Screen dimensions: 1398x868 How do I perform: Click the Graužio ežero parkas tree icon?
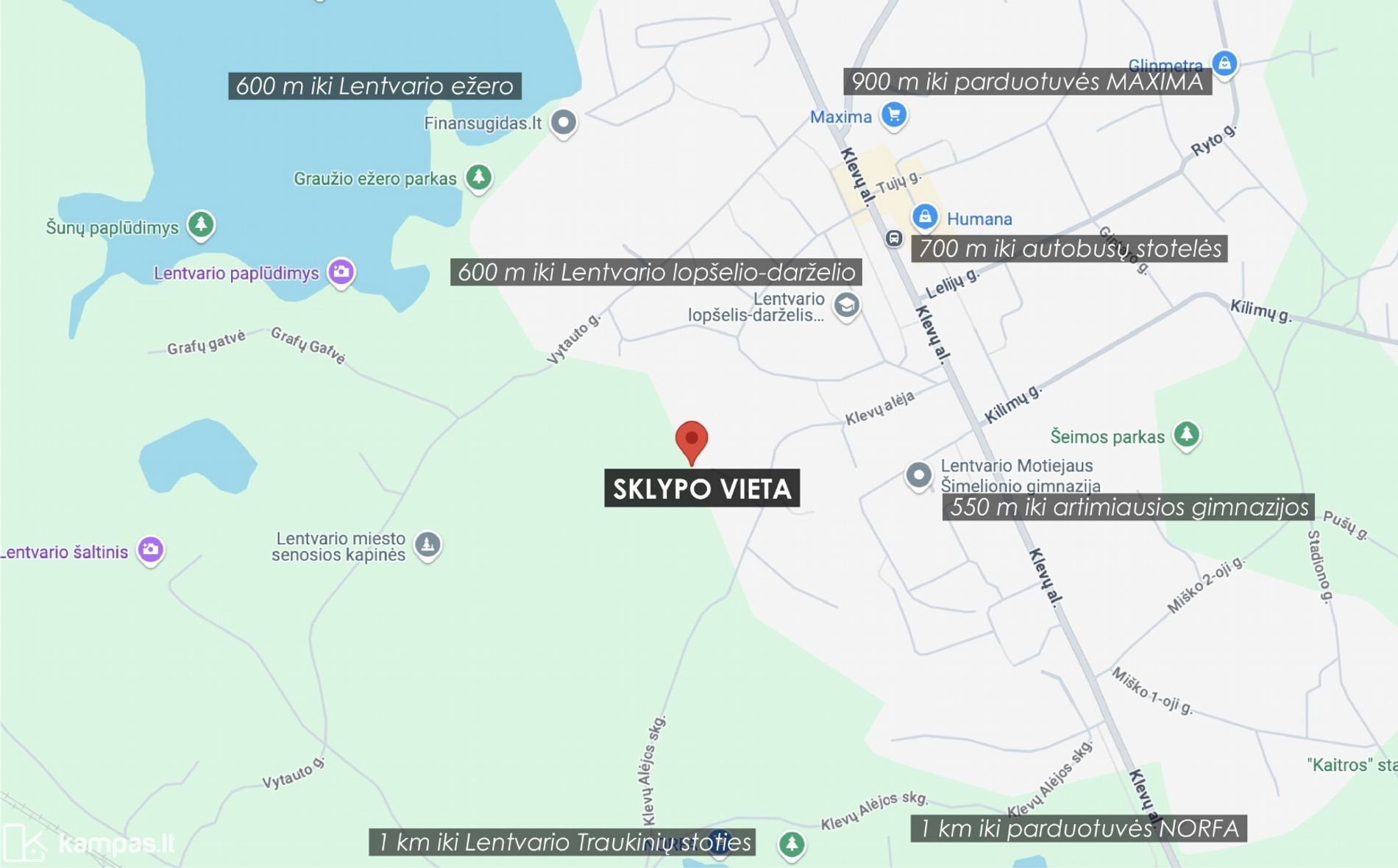tap(479, 177)
